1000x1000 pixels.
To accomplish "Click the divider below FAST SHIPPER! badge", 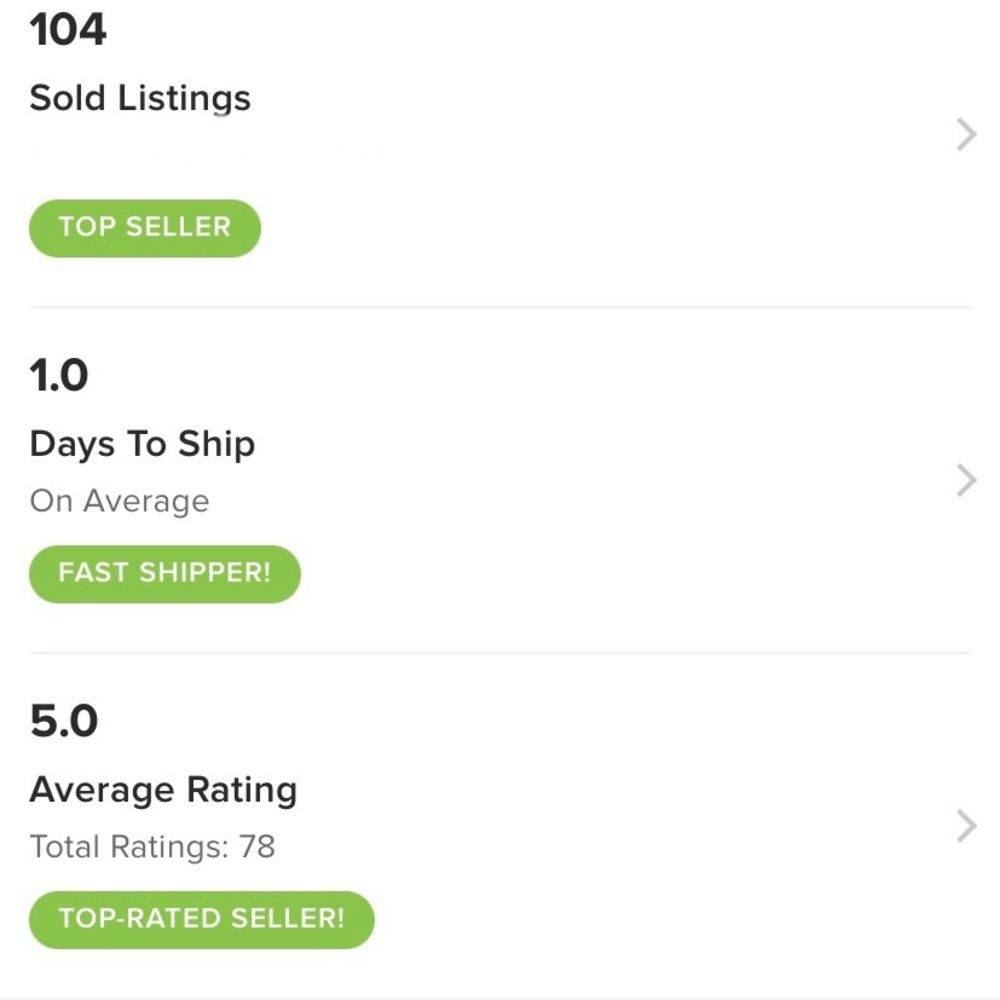I will point(500,653).
